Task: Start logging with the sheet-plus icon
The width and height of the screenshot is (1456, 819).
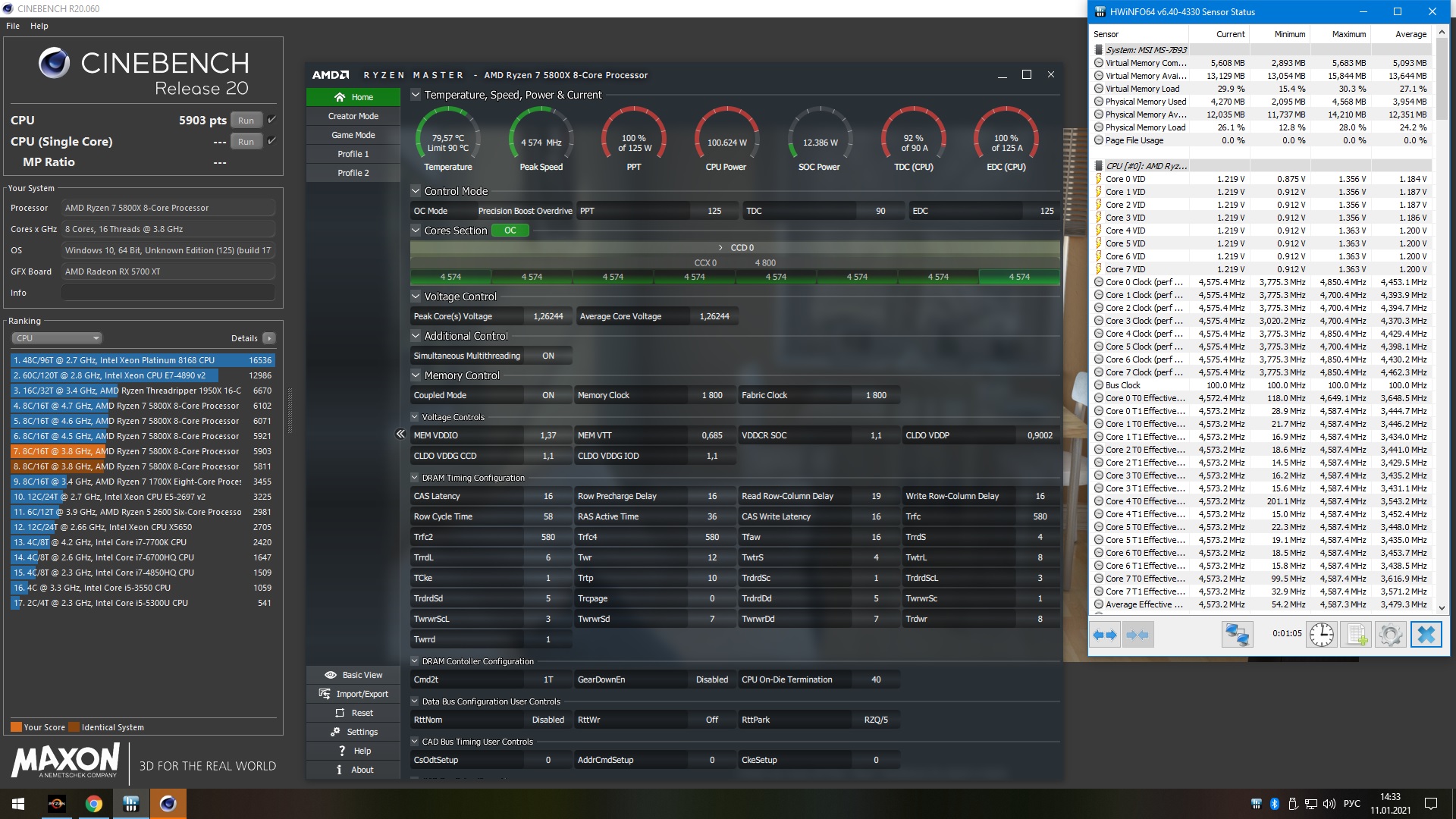Action: [x=1355, y=635]
